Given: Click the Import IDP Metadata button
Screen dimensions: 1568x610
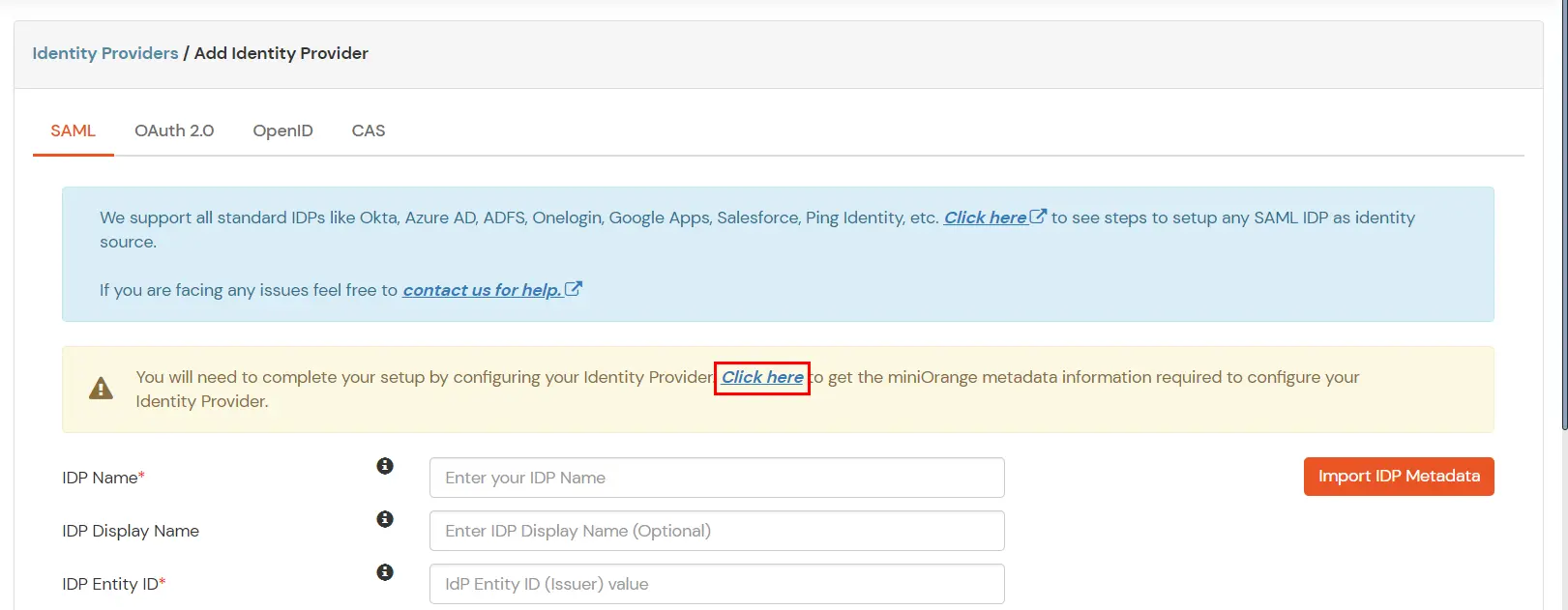Looking at the screenshot, I should pyautogui.click(x=1399, y=477).
